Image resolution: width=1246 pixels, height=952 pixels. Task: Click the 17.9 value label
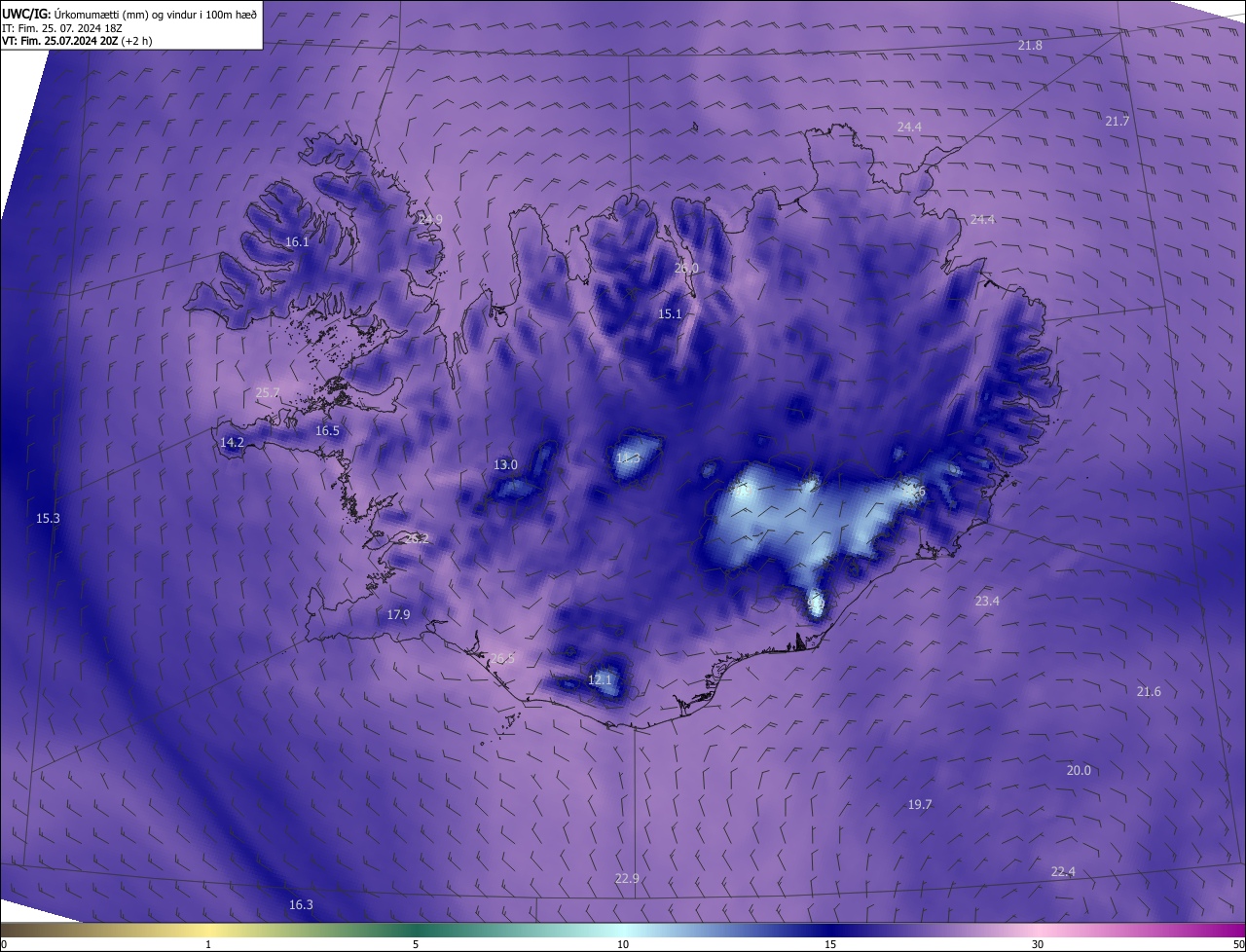pos(398,614)
